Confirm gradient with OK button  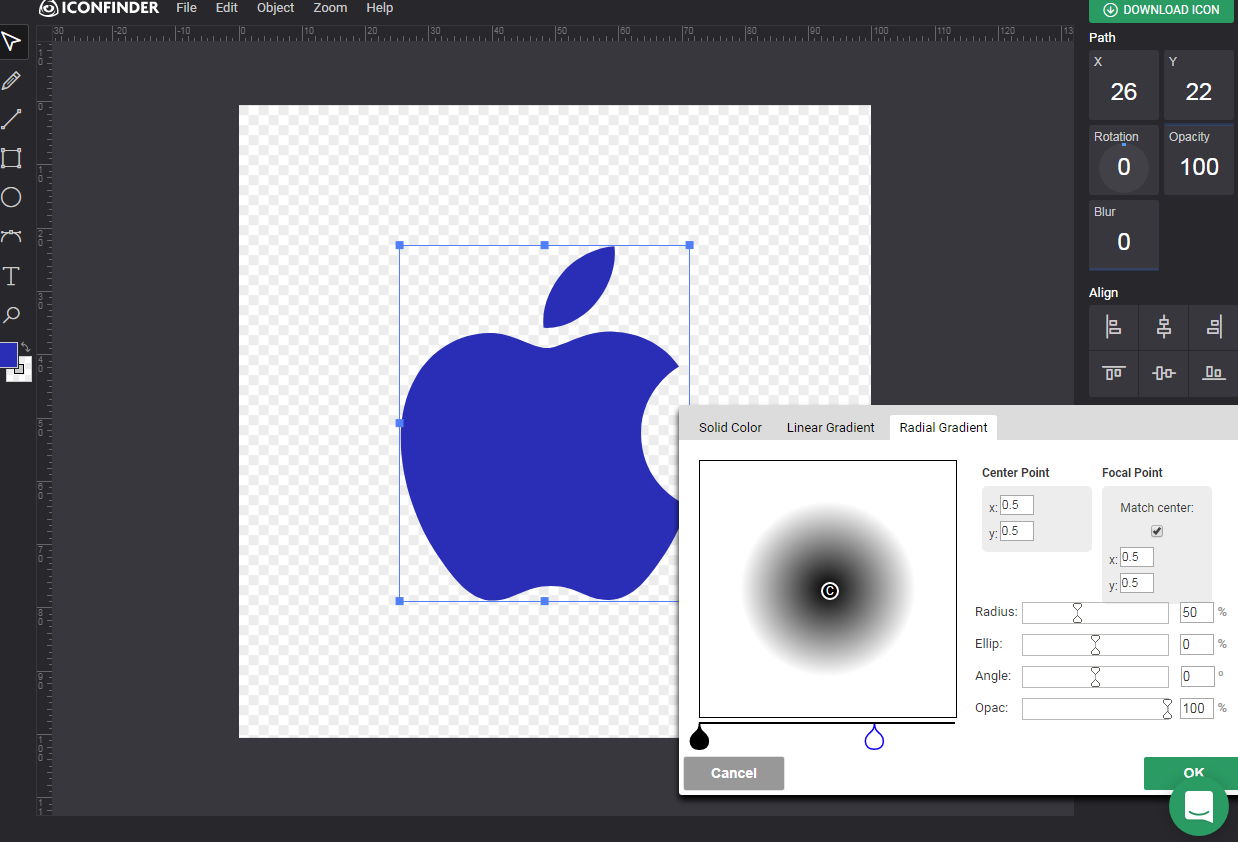(x=1192, y=773)
